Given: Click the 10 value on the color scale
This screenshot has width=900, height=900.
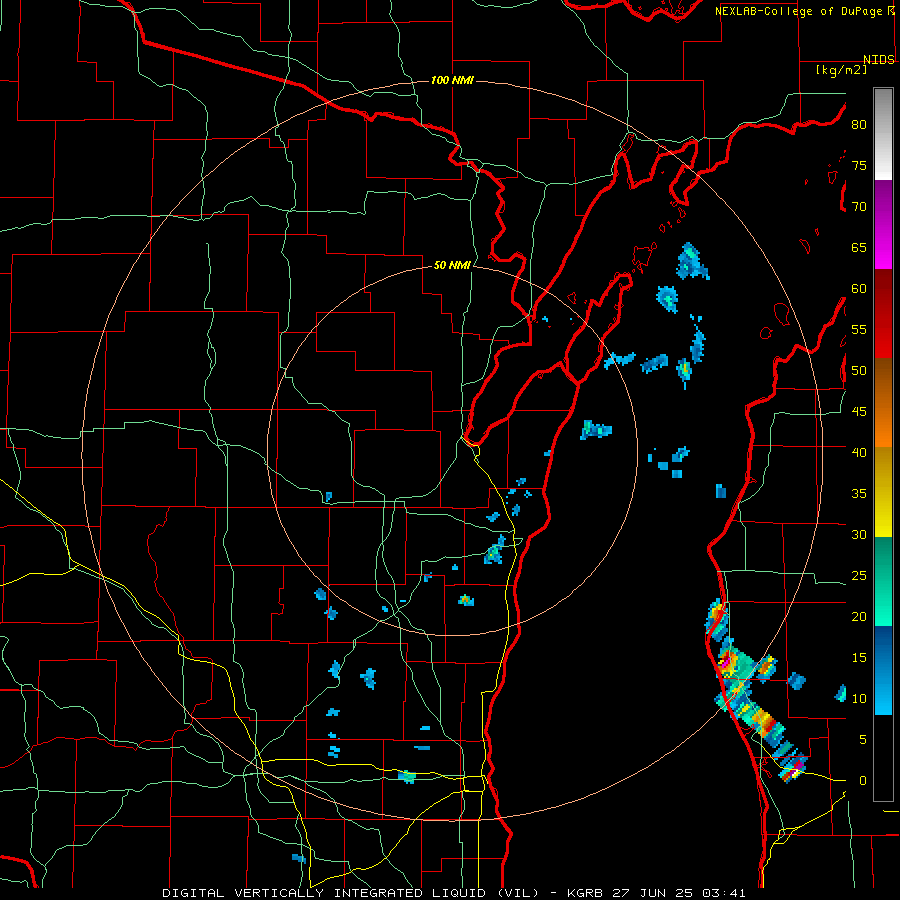Looking at the screenshot, I should pos(859,699).
